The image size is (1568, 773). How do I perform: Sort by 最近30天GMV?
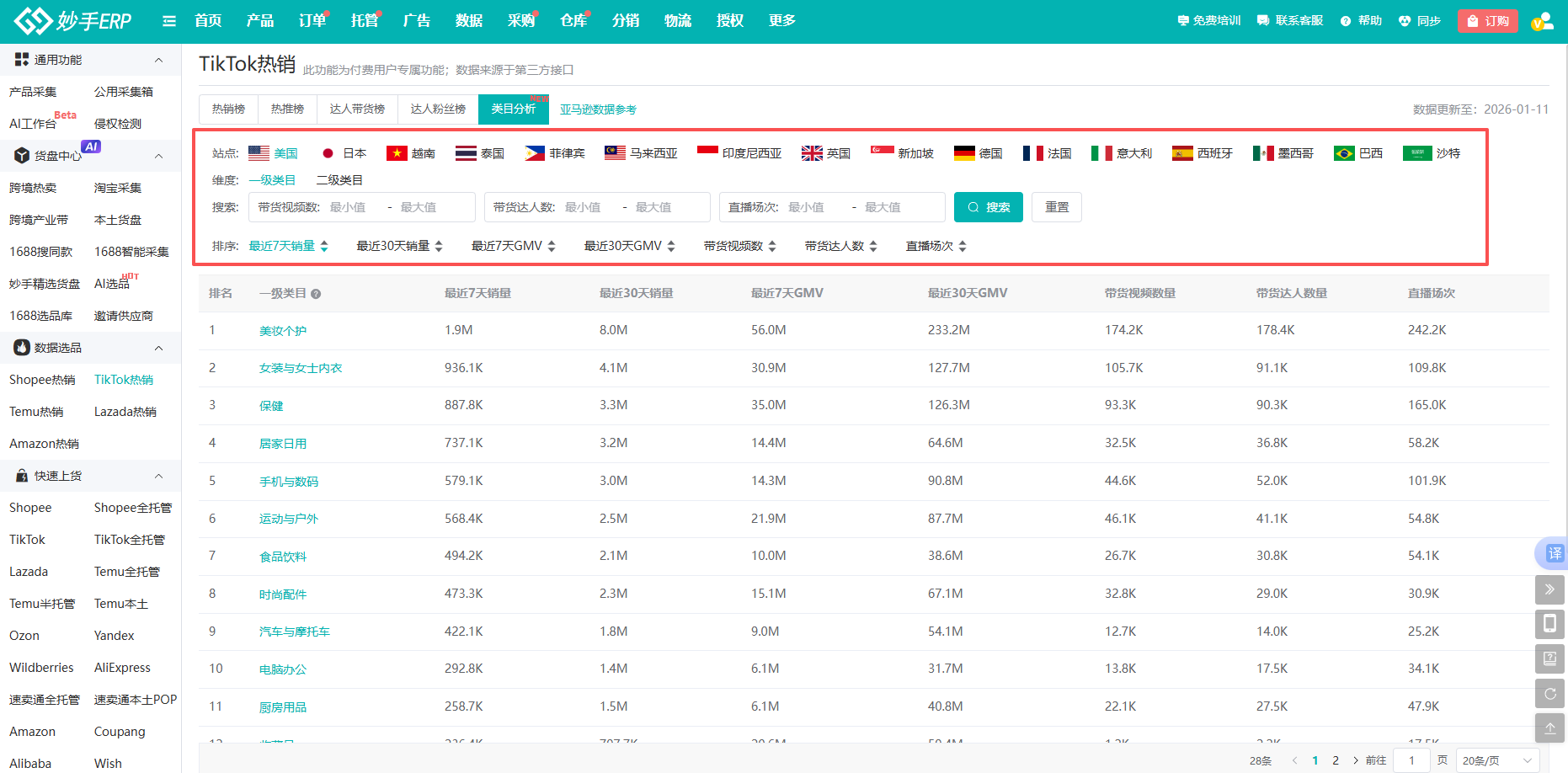point(629,246)
